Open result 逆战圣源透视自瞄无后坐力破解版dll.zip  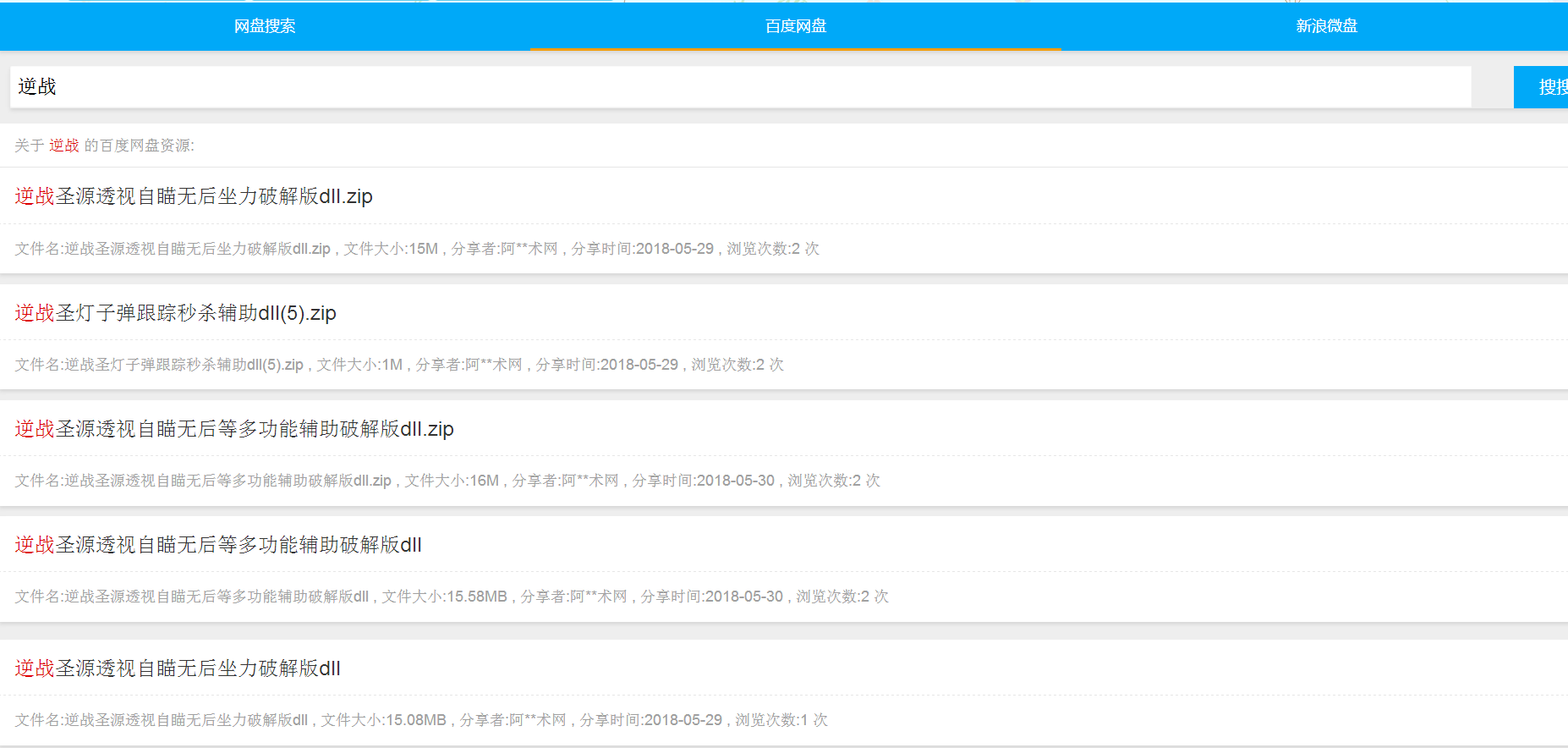point(194,196)
